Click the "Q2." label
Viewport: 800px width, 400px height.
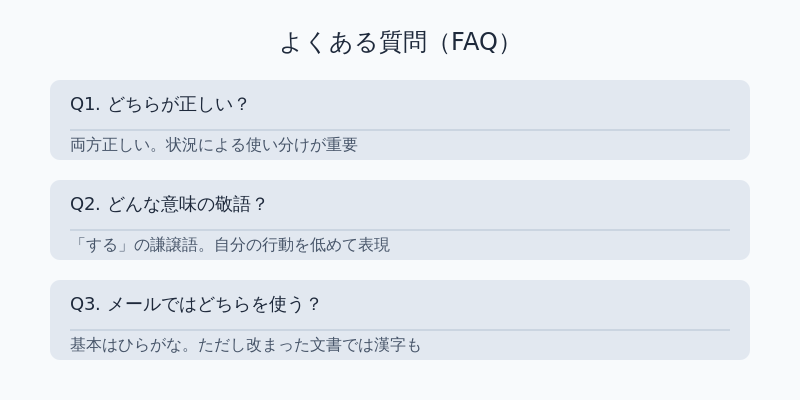pos(85,204)
